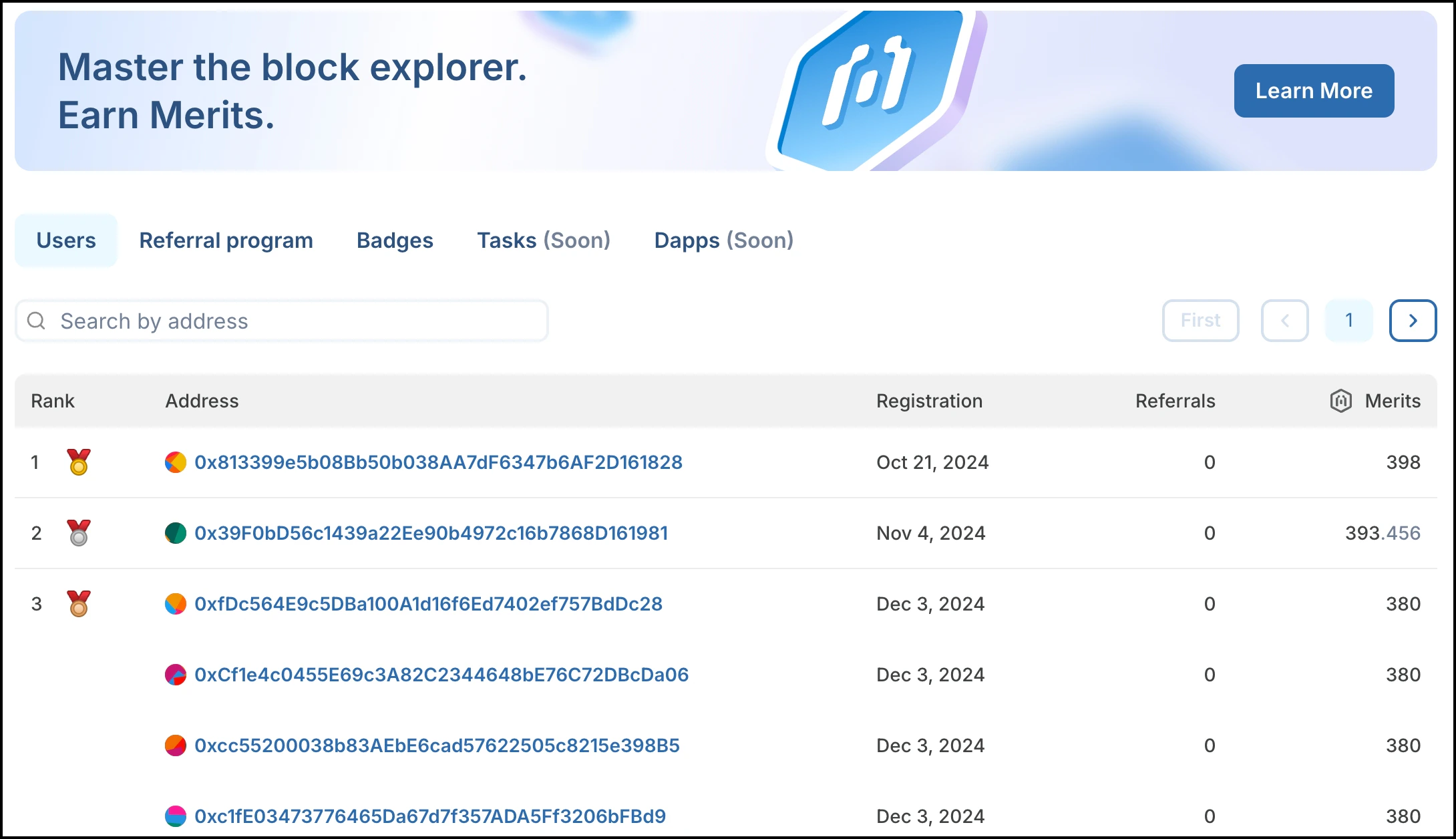1456x839 pixels.
Task: Open address 0xfDc564E9c5DBa100A1d16f6Ed7402ef757BdDc28
Action: 428,604
